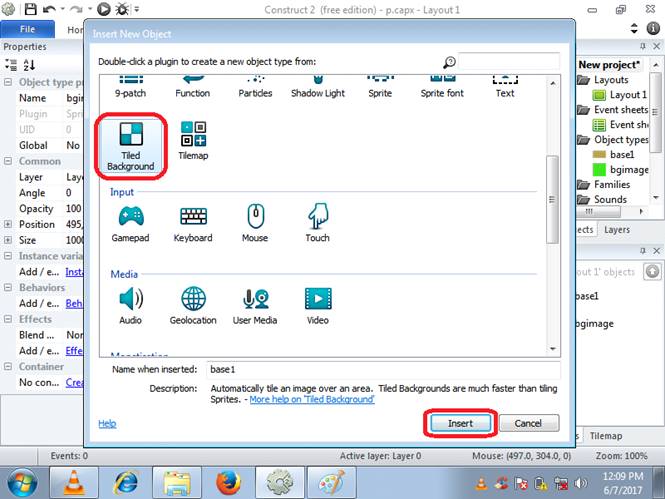
Task: Open the About info icon
Action: point(653,28)
